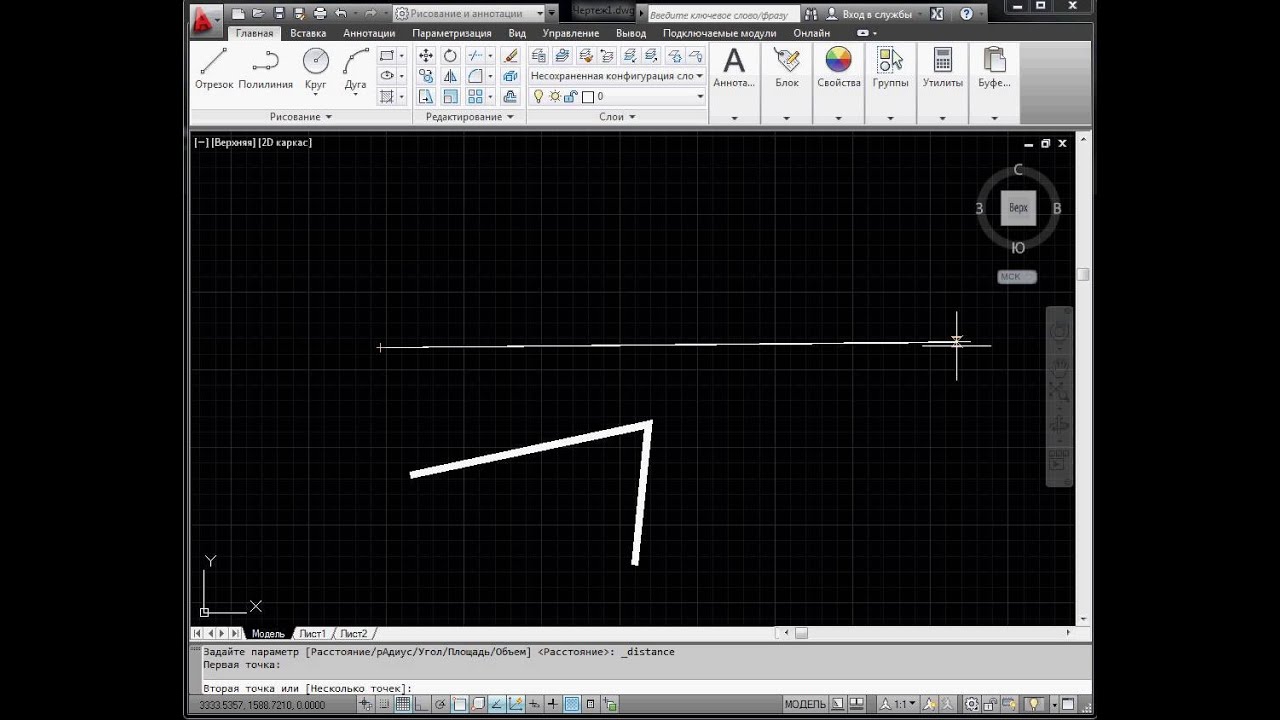Activate the Fillet tool

[x=475, y=76]
